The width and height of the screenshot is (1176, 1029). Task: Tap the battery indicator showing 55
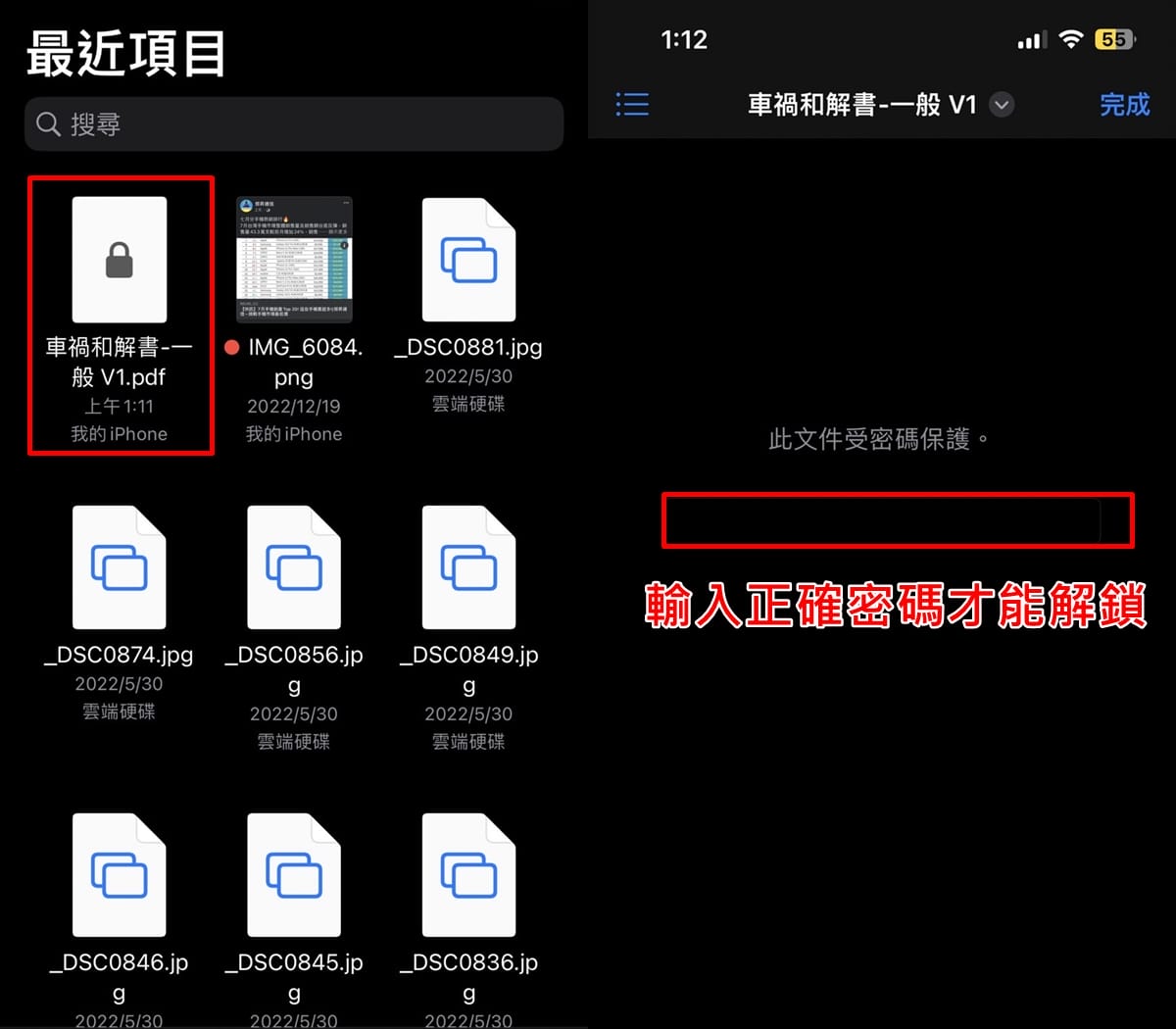1115,39
